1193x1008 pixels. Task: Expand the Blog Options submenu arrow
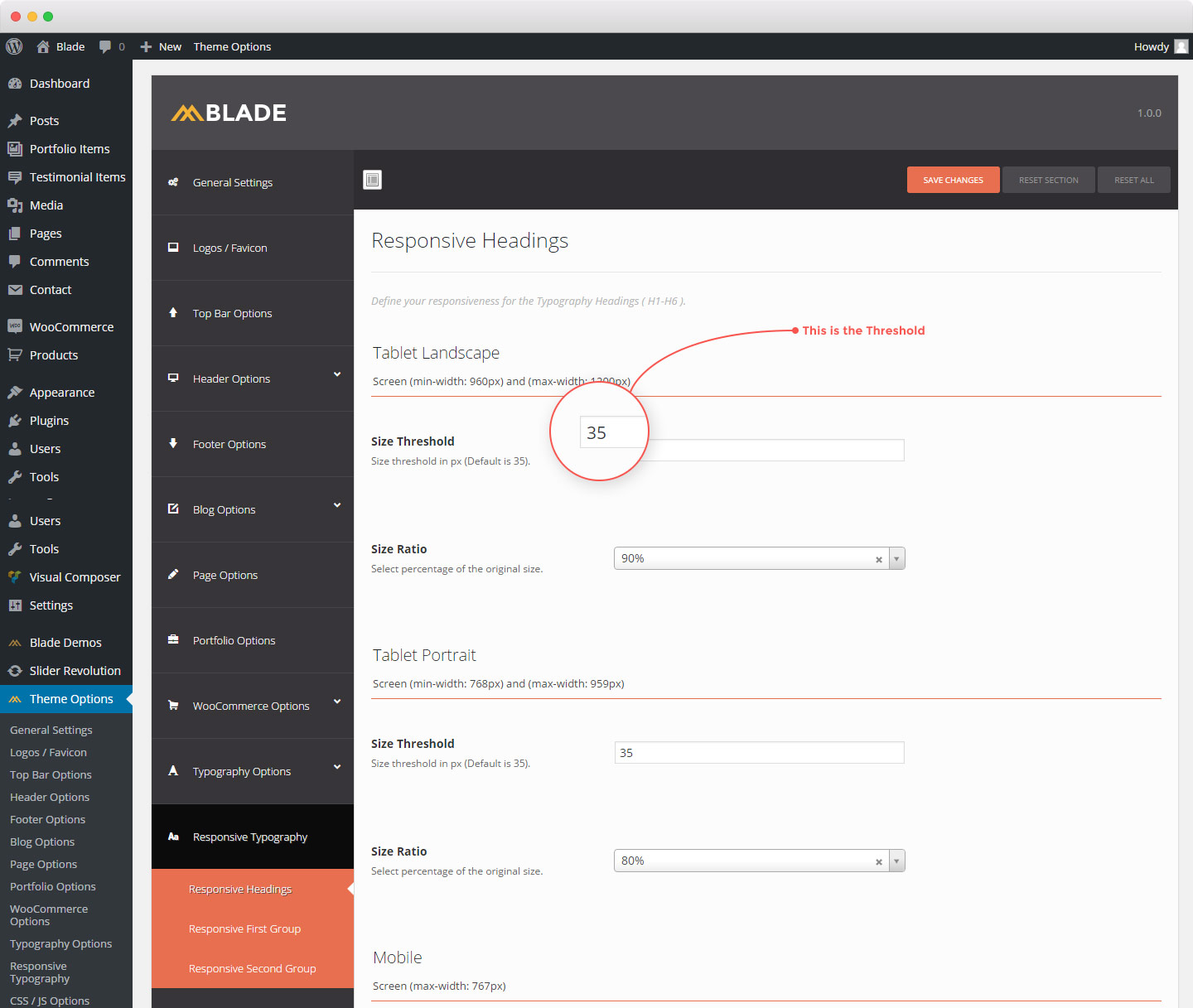pos(337,505)
